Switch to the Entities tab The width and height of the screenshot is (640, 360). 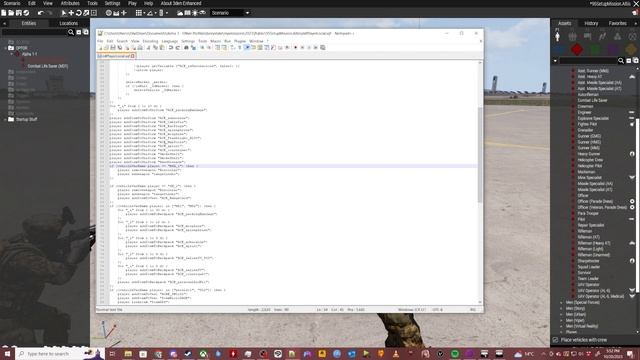[x=29, y=23]
